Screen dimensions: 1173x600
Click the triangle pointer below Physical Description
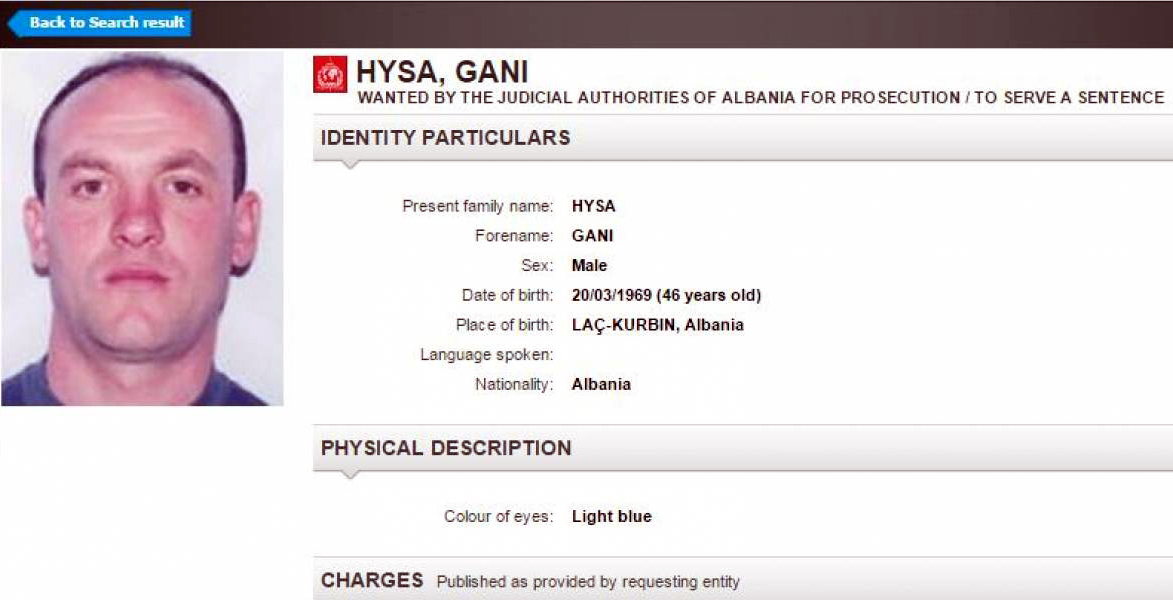(349, 474)
